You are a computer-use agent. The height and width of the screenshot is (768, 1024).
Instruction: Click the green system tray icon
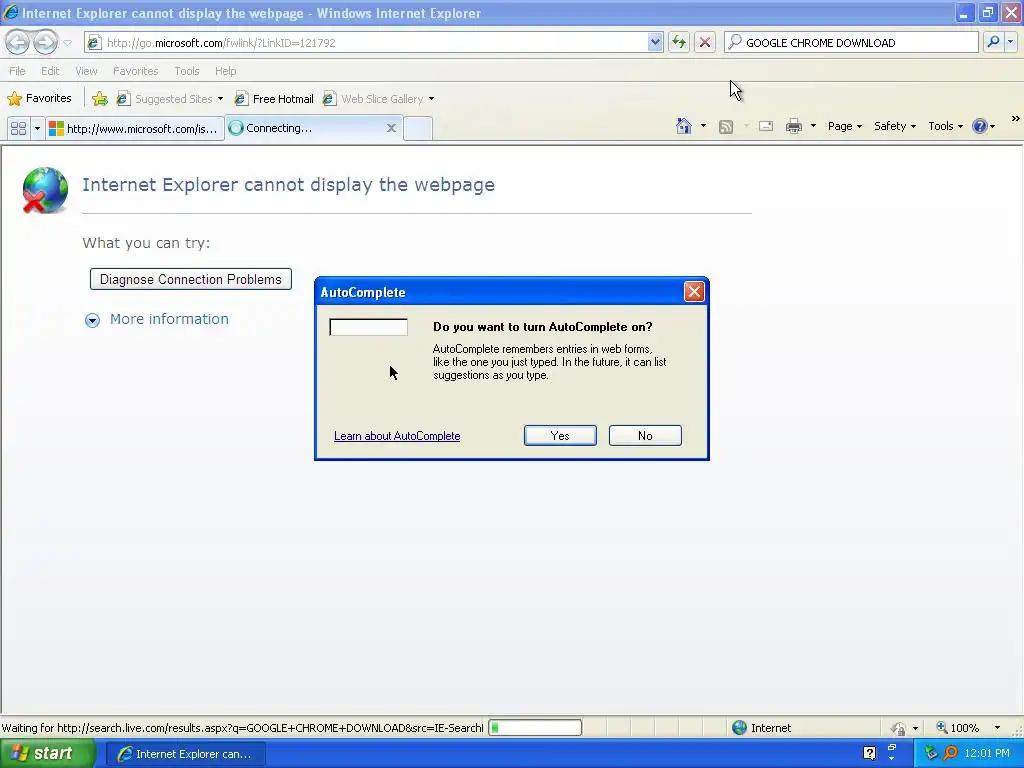click(931, 754)
